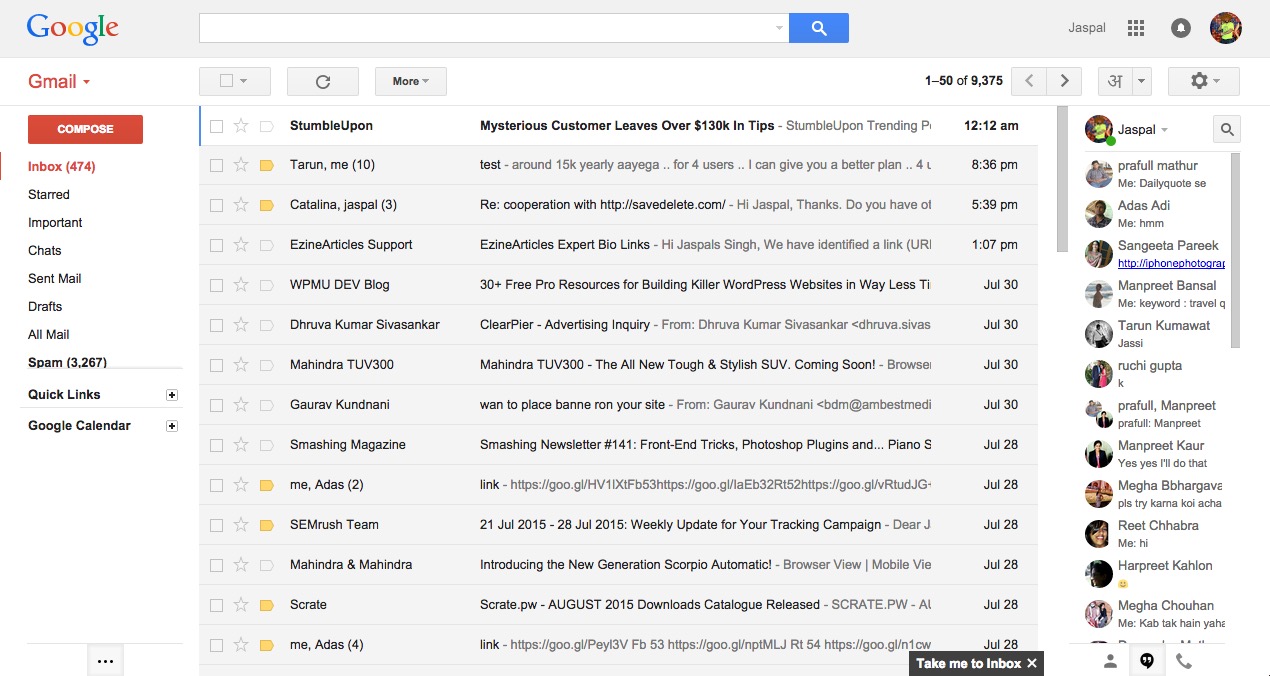The height and width of the screenshot is (676, 1270).
Task: Click the chat list scrollbar
Action: click(1235, 250)
